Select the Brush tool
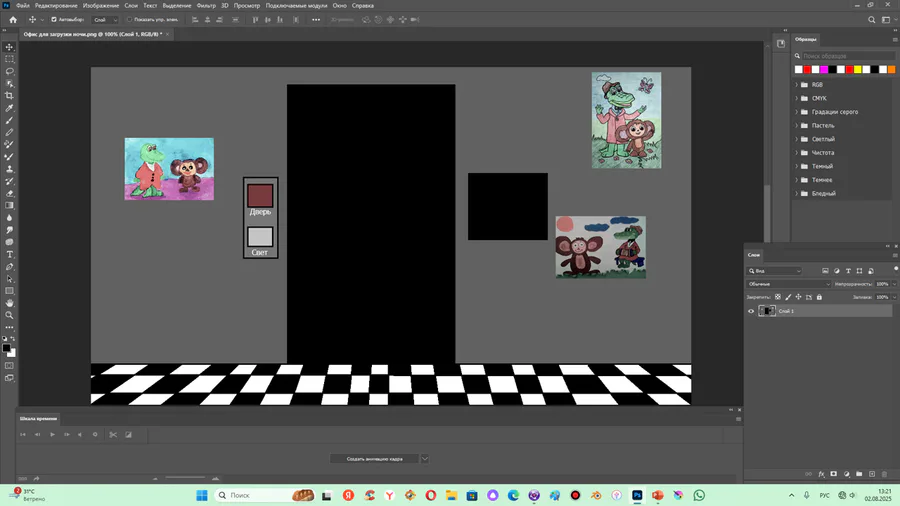The height and width of the screenshot is (506, 900). [9, 120]
